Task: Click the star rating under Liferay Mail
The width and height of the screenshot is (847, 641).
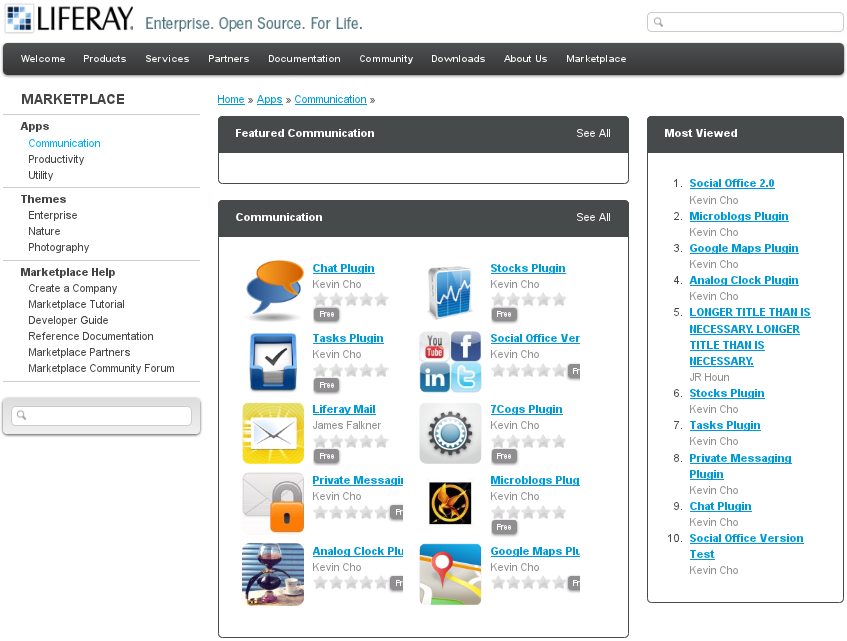Action: pyautogui.click(x=351, y=441)
